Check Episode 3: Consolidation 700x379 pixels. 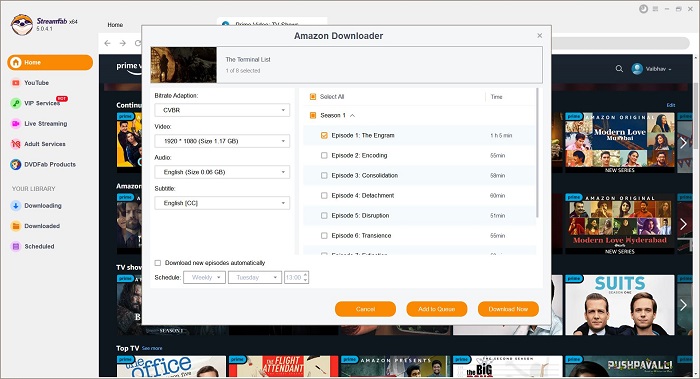324,175
